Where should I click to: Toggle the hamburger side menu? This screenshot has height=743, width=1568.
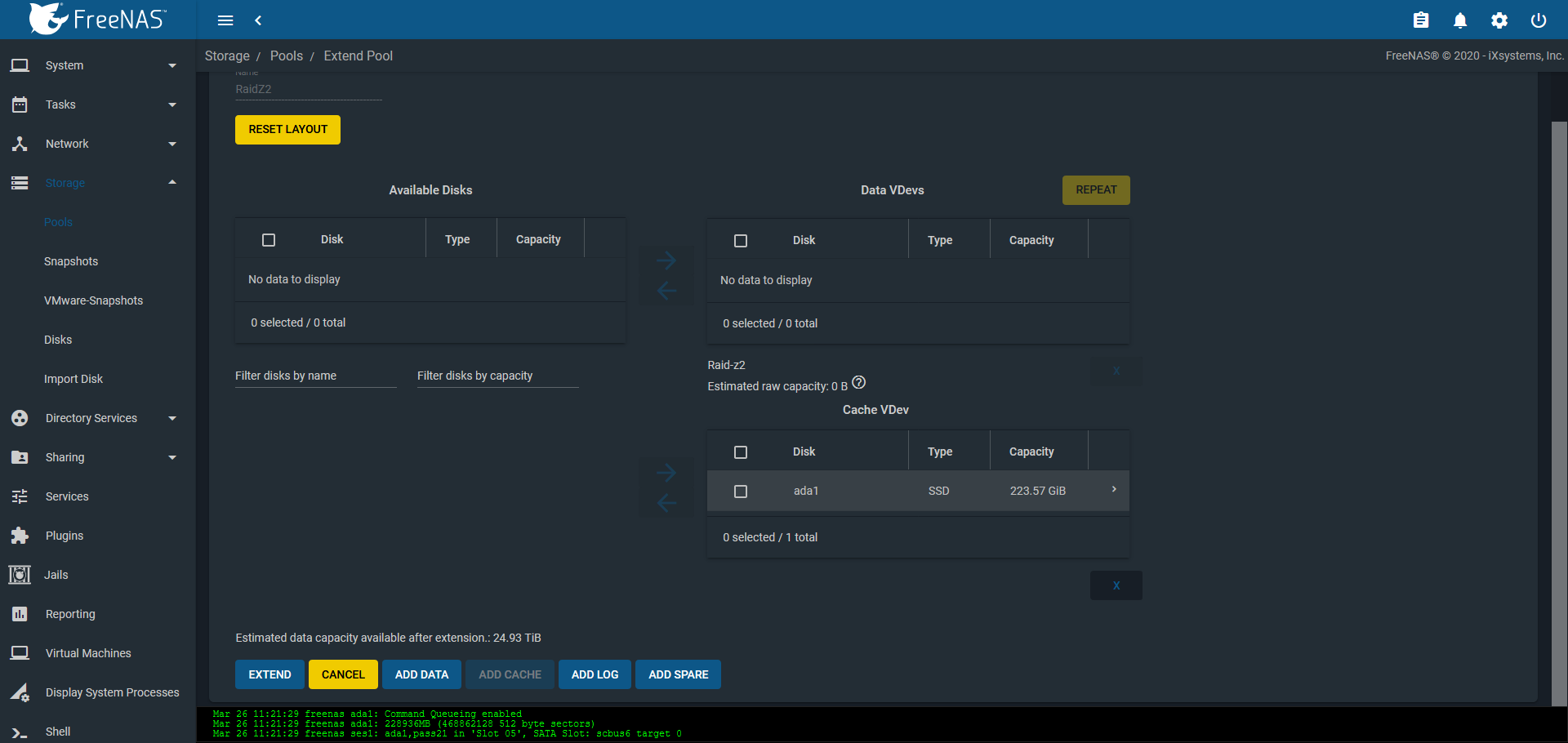tap(225, 20)
